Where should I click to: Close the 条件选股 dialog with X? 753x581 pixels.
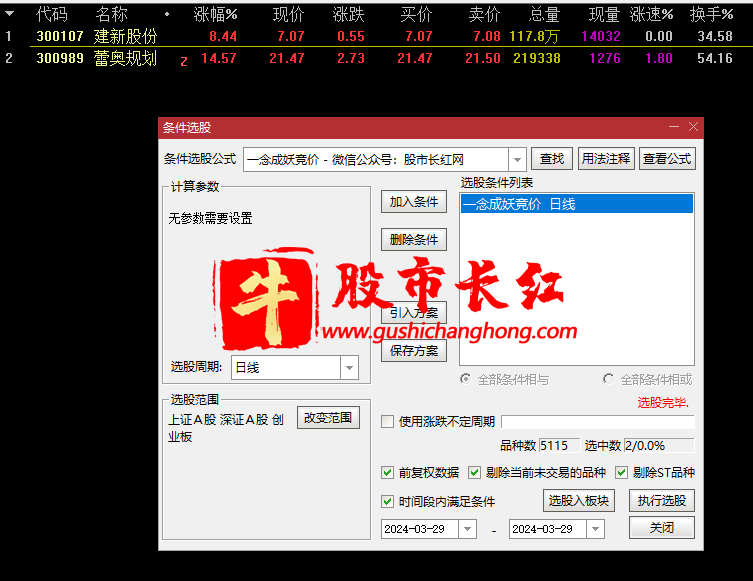[693, 127]
